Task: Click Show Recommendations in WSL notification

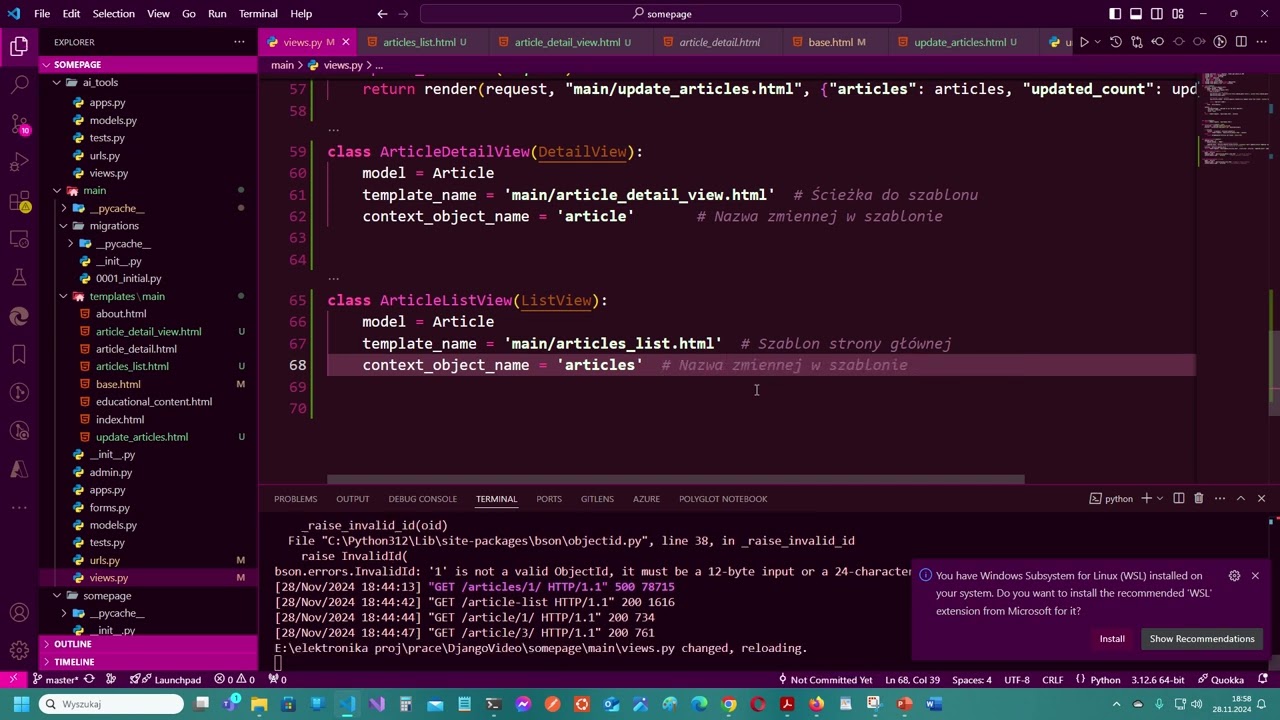Action: point(1202,639)
